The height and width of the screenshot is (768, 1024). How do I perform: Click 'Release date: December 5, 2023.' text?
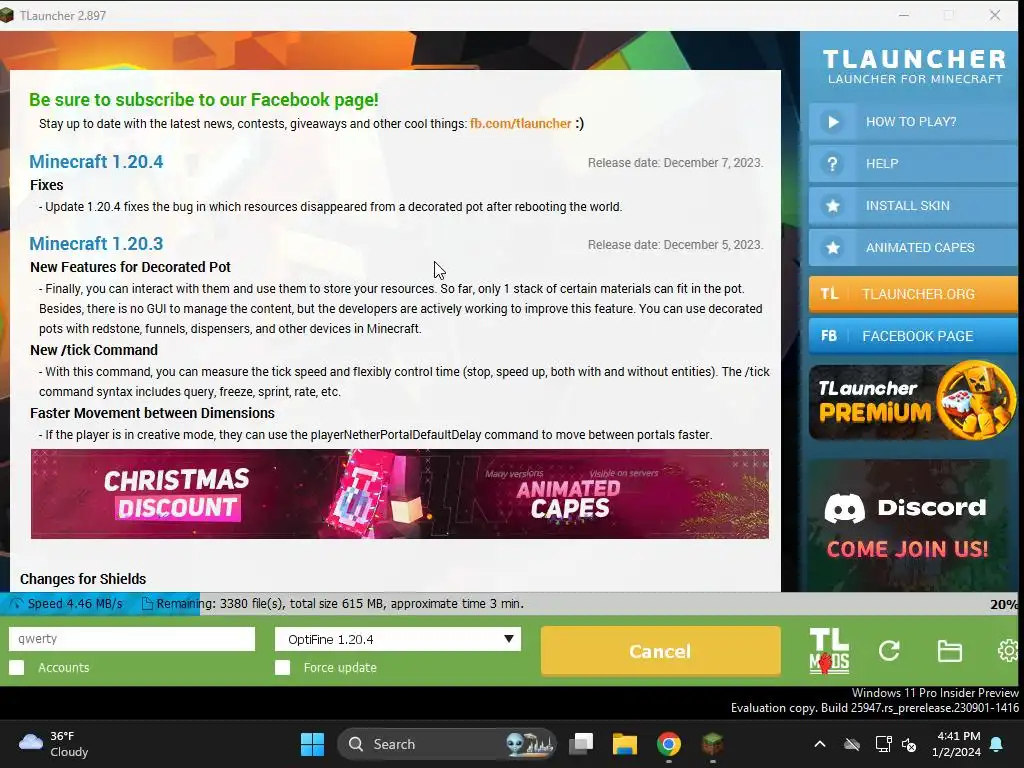point(675,244)
